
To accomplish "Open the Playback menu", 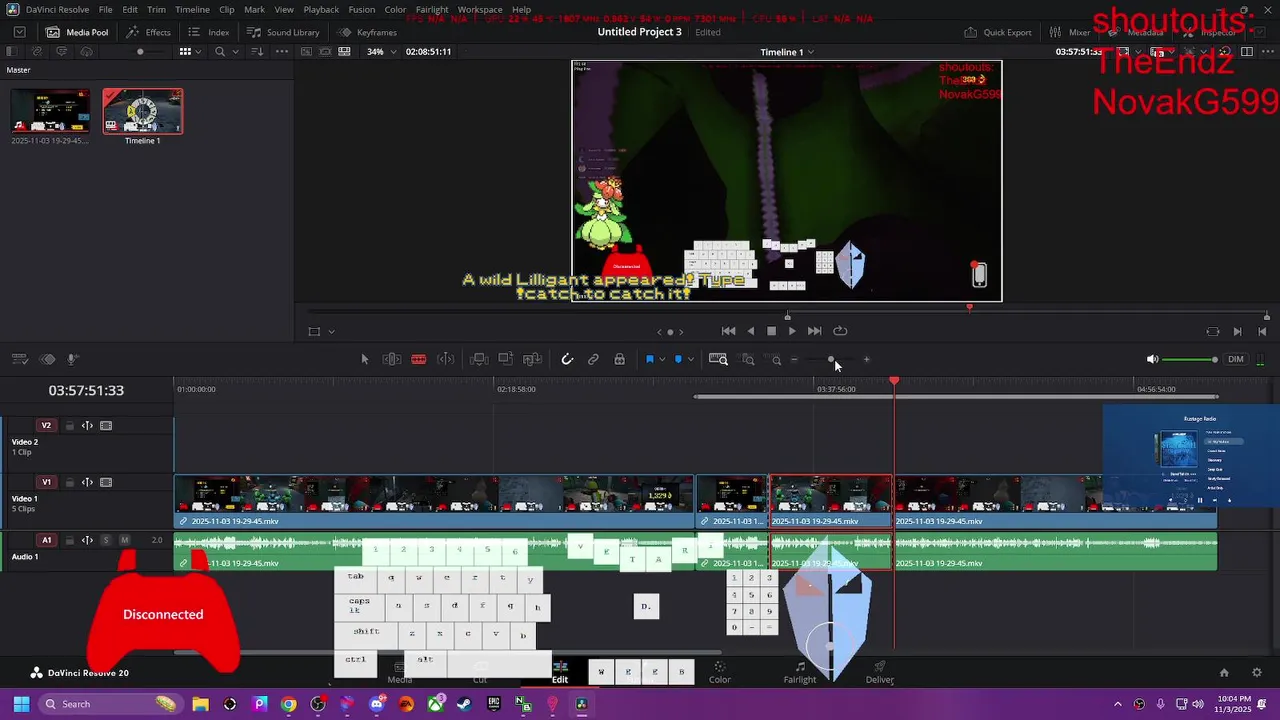I will click(x=321, y=9).
